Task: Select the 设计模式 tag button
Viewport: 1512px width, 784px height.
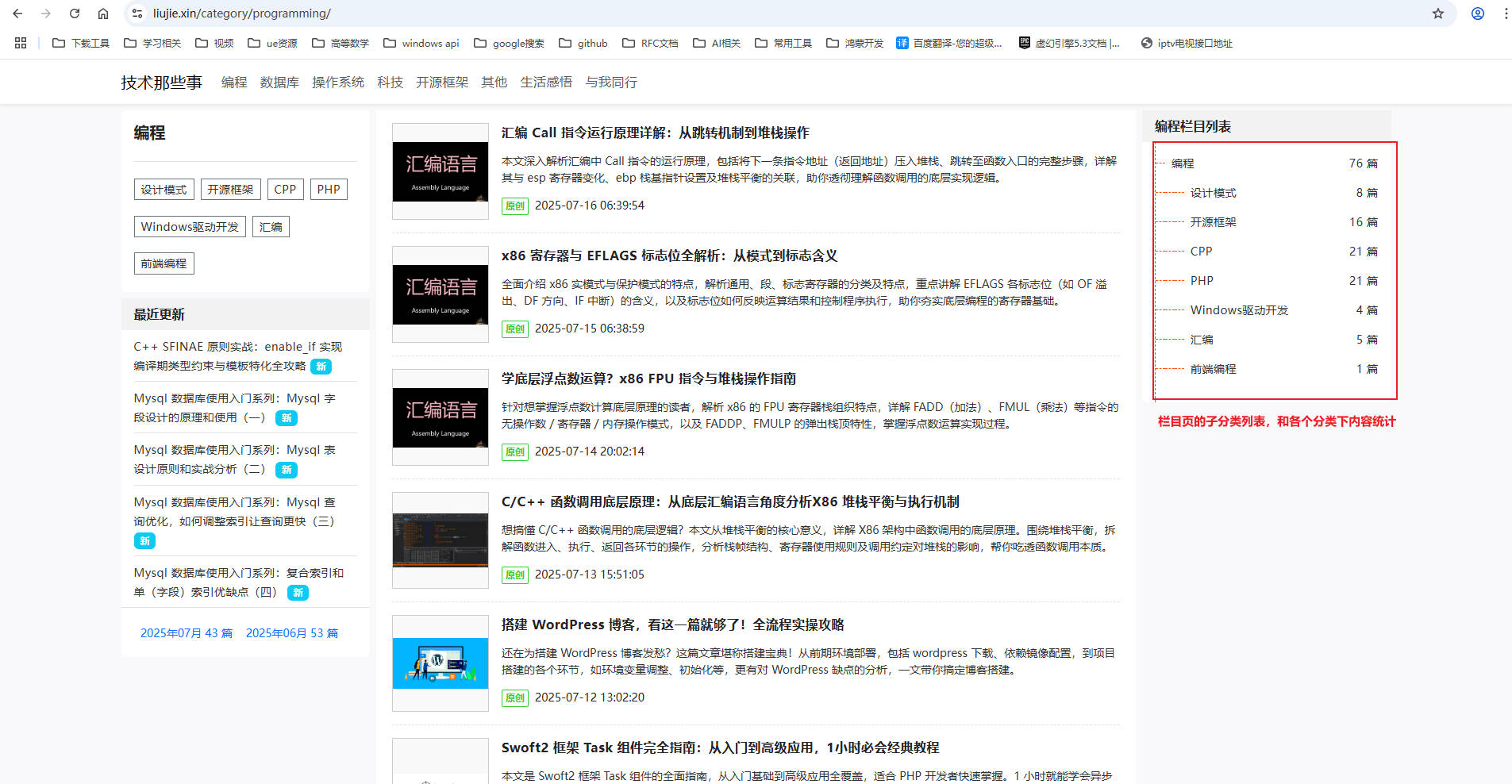Action: point(164,190)
